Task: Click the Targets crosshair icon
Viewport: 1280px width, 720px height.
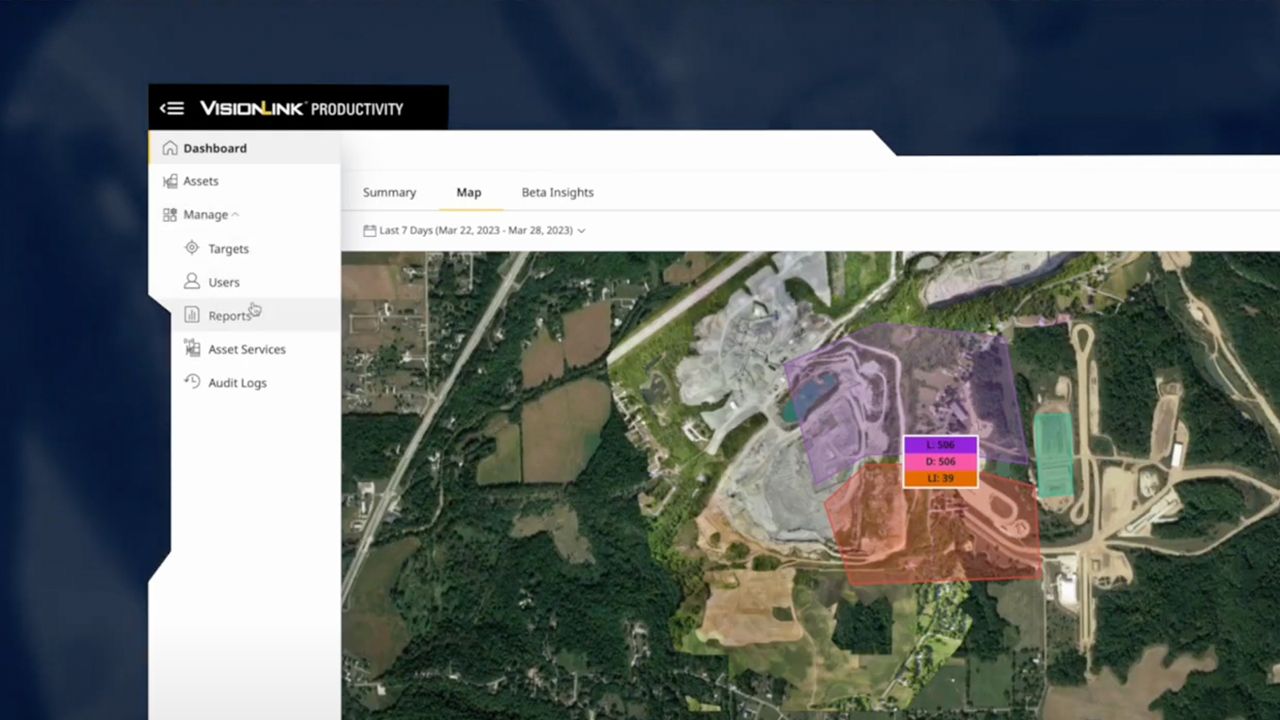Action: (192, 248)
